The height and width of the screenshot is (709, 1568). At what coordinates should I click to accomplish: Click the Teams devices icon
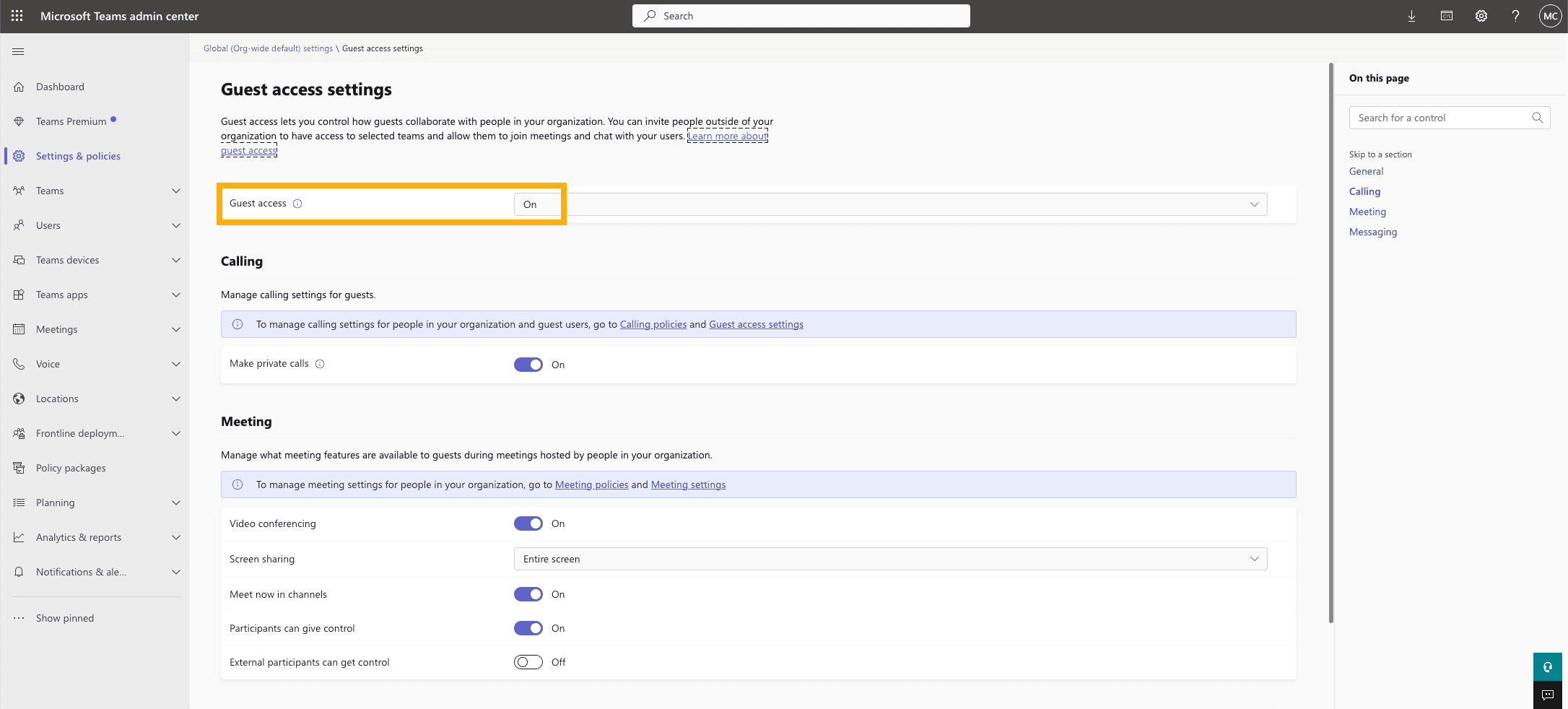[19, 260]
